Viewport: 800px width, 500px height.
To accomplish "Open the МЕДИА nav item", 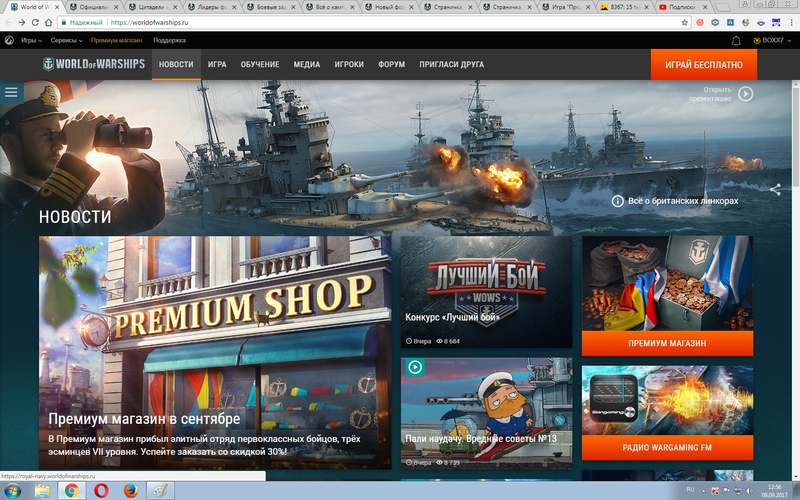I will point(307,64).
